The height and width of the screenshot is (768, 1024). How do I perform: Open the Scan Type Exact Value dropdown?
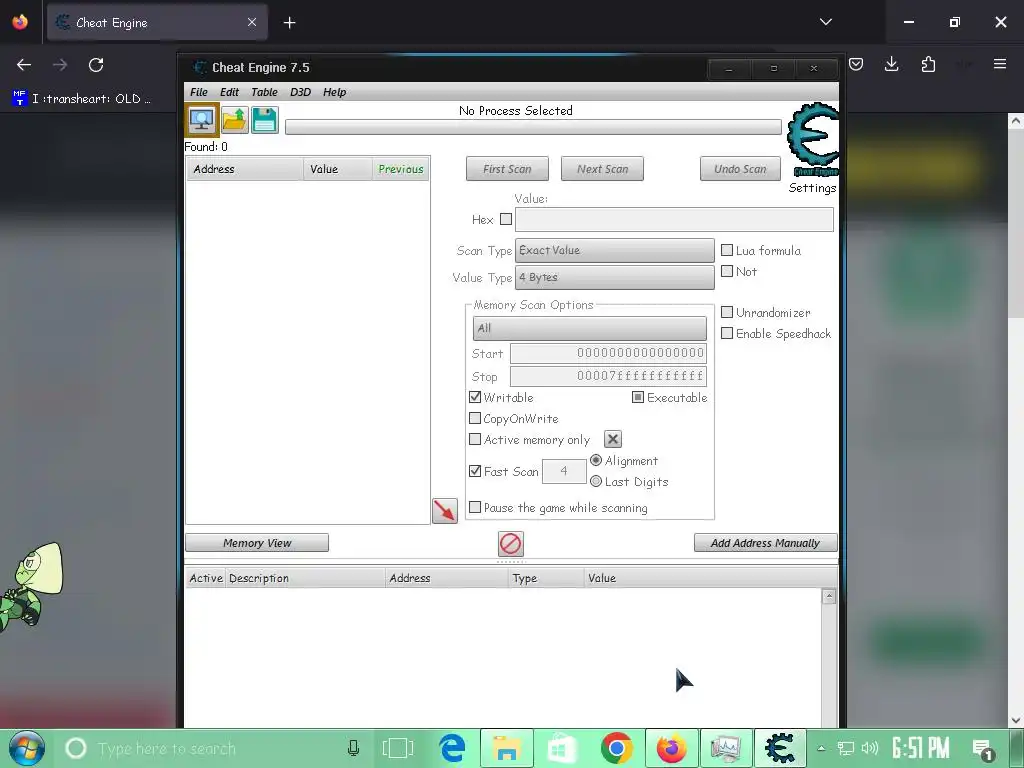coord(615,250)
